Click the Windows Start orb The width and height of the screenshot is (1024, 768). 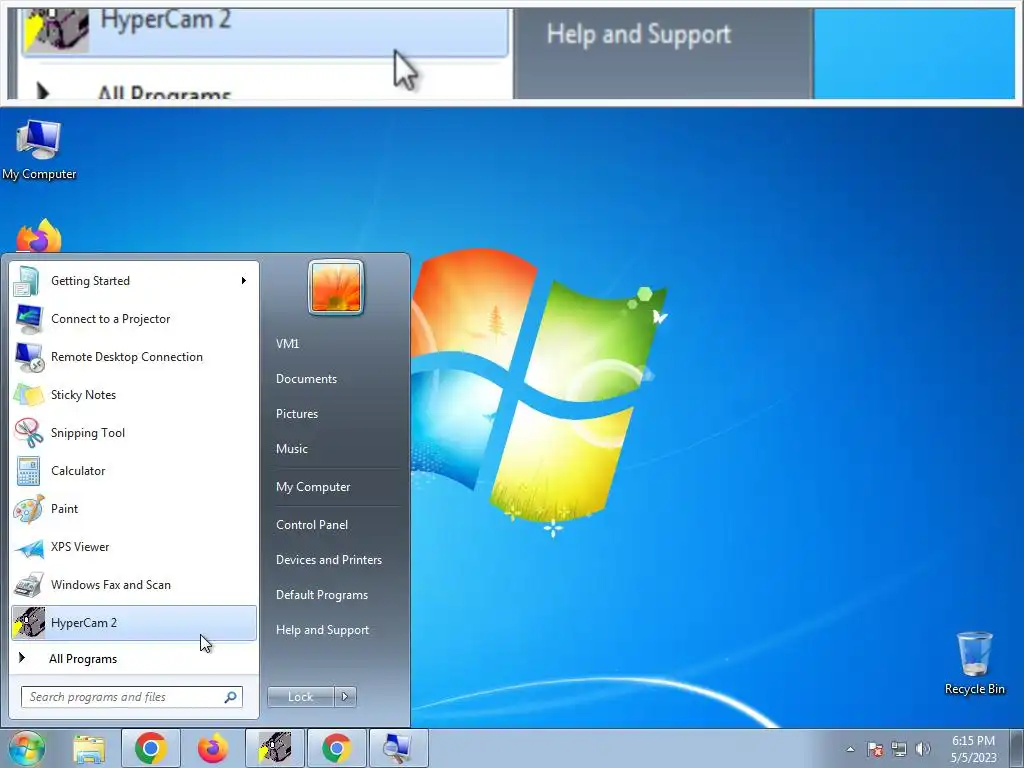(26, 748)
